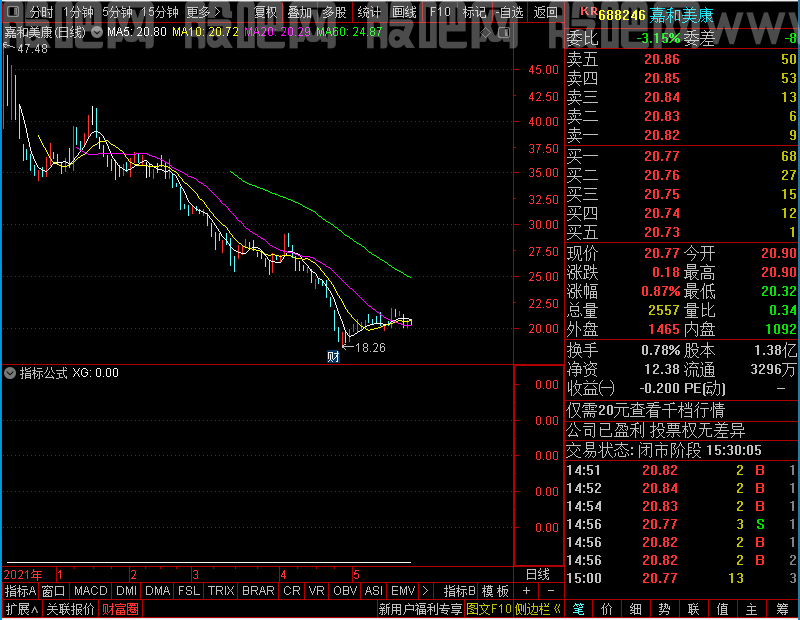Screen dimensions: 800x620
Task: Switch indicator to BRAR
Action: [x=258, y=591]
